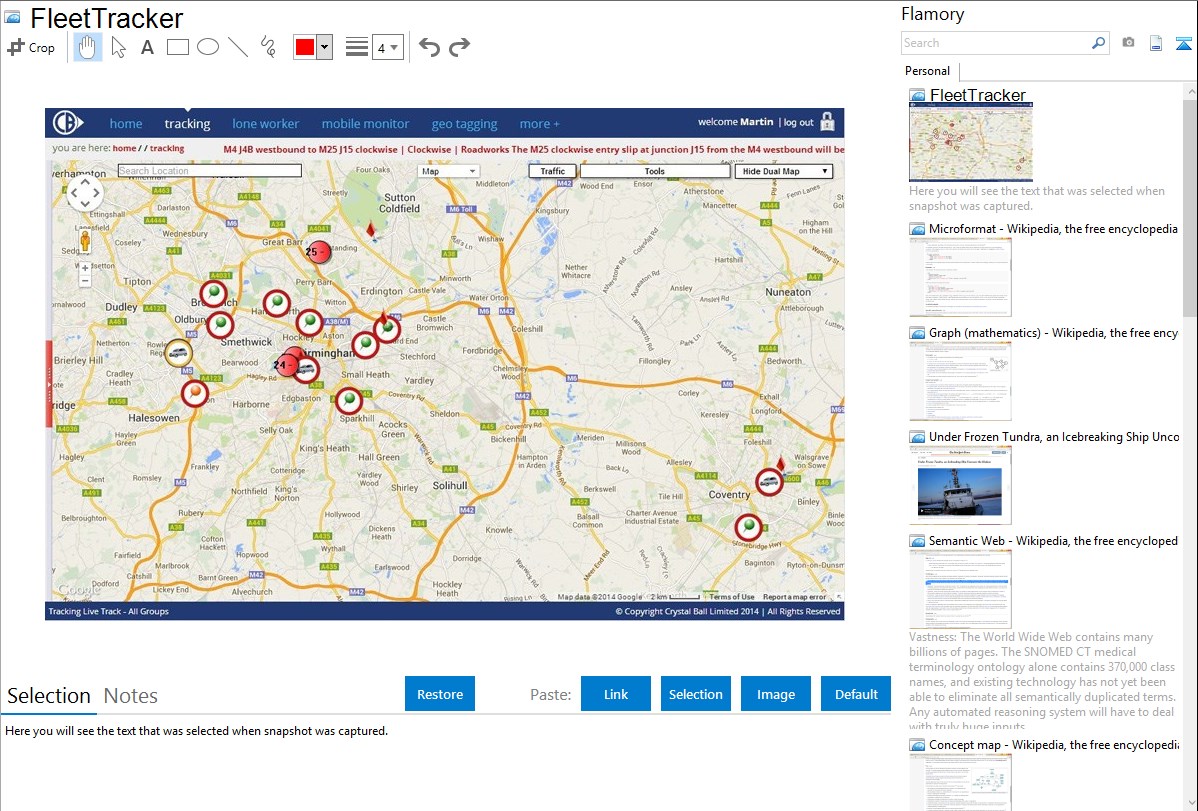Click the Report a map error link
1198x811 pixels.
click(795, 597)
